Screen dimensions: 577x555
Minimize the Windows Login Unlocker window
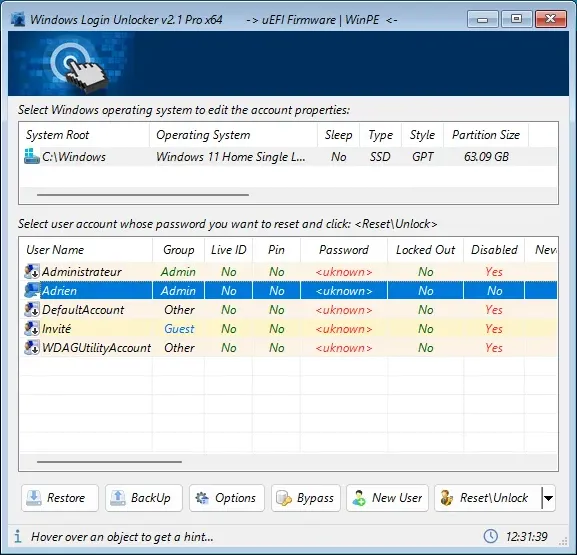point(483,19)
